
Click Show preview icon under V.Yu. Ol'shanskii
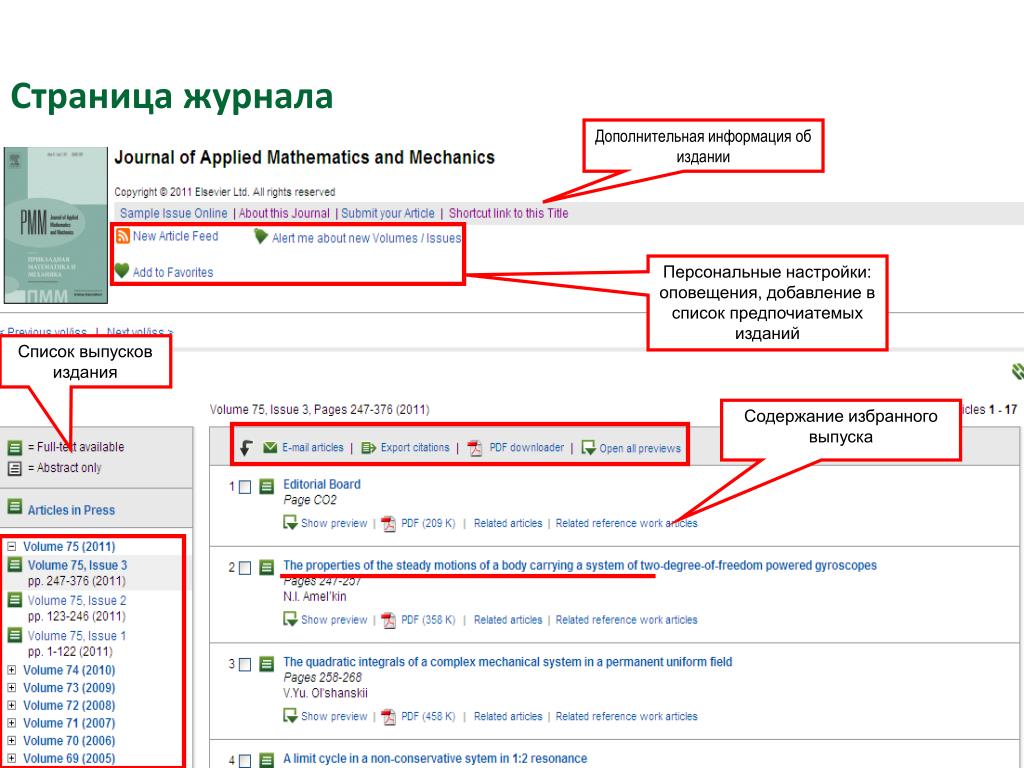(x=290, y=716)
